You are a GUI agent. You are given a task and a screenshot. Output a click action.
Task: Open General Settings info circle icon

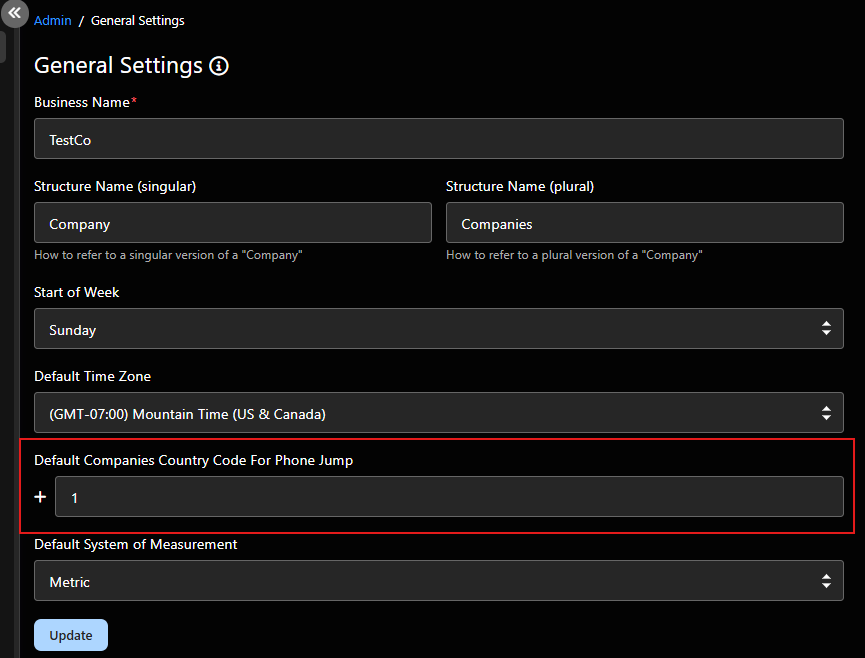(219, 66)
